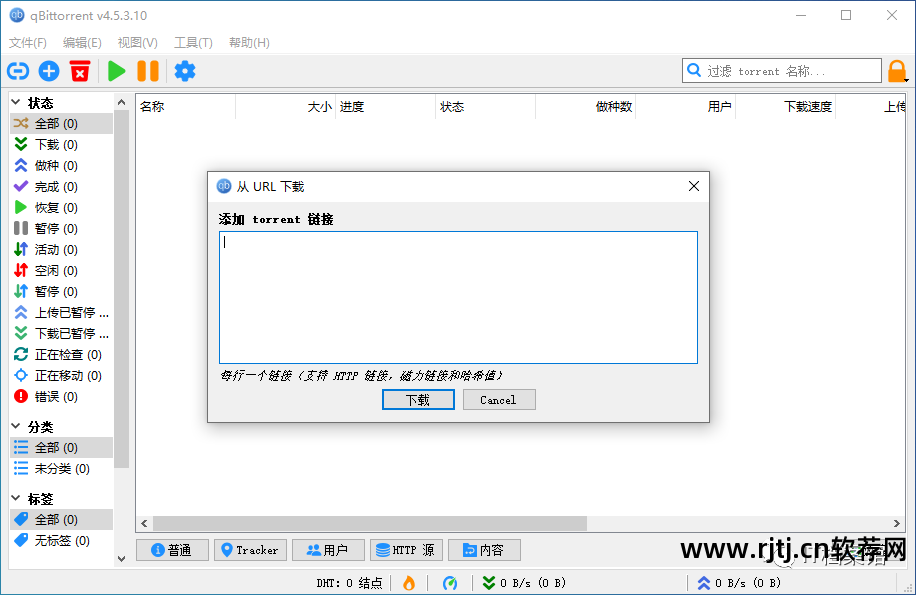Click the red delete torrent icon
The image size is (916, 595).
tap(80, 71)
